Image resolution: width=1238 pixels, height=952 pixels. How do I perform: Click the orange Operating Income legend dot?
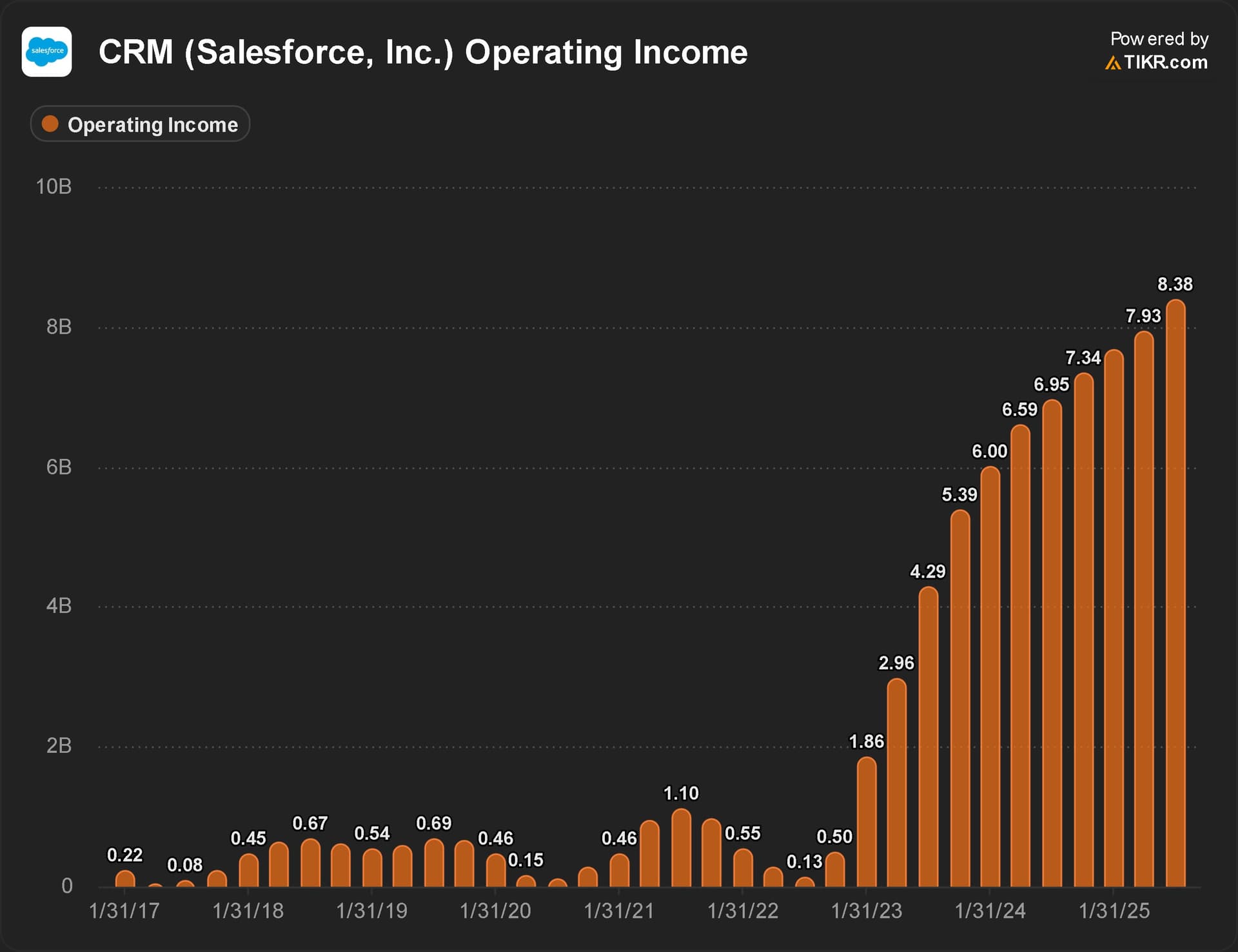pos(50,124)
